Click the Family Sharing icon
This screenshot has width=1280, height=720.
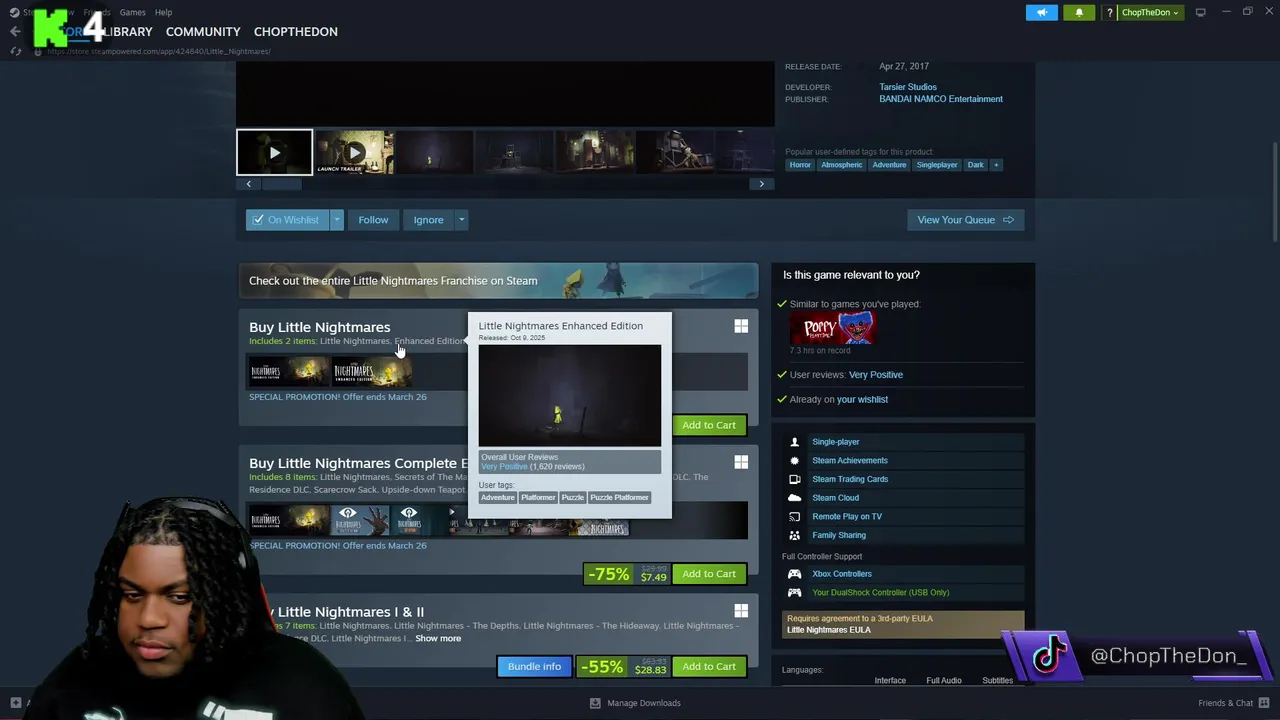coord(795,535)
